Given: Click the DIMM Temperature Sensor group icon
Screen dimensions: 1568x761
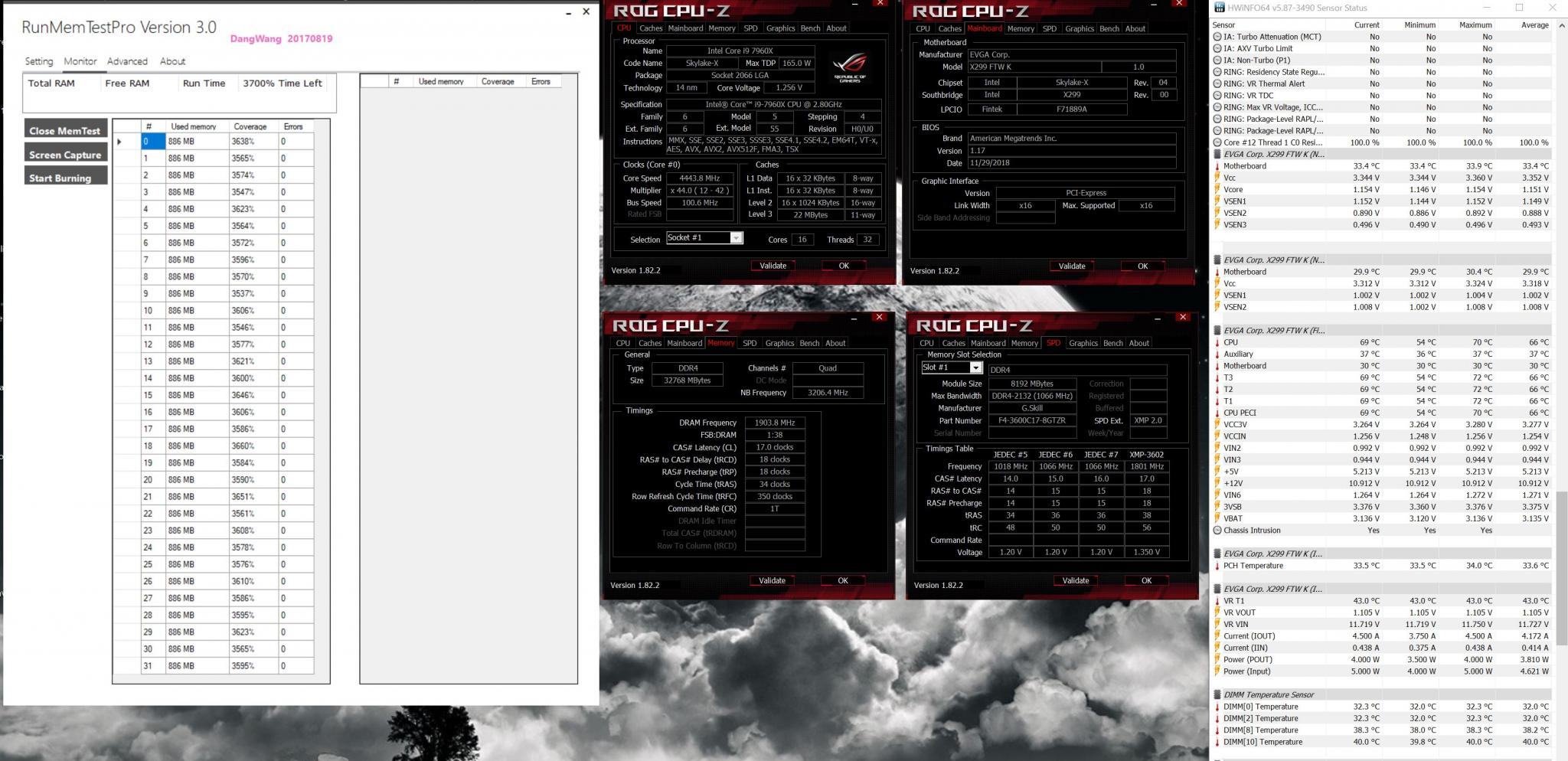Looking at the screenshot, I should 1217,694.
